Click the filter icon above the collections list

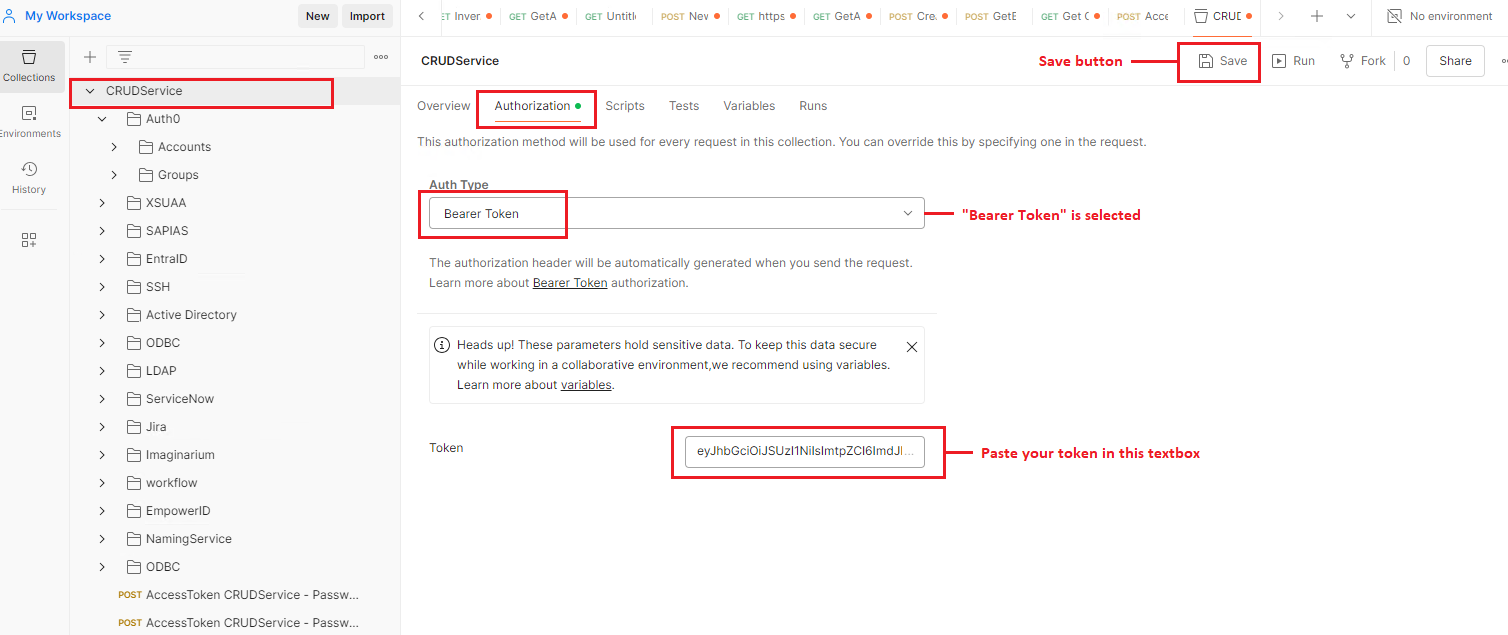(125, 57)
